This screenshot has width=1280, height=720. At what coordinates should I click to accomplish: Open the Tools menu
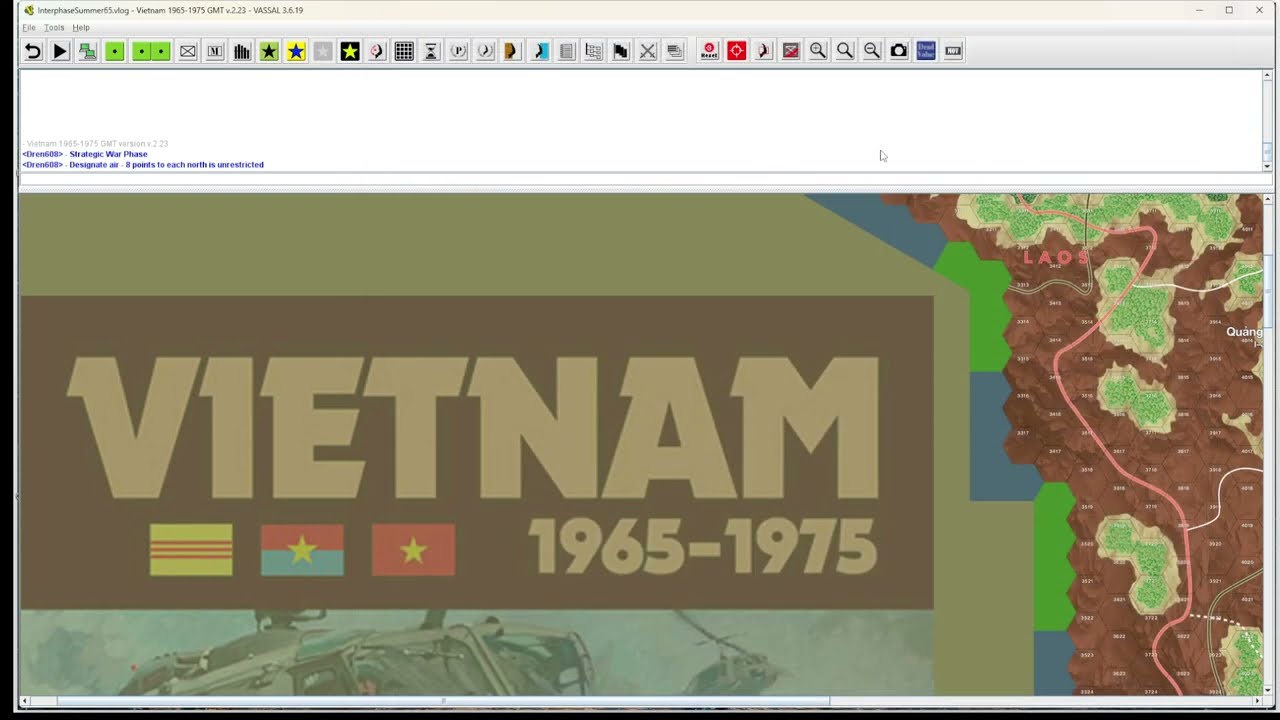click(54, 27)
